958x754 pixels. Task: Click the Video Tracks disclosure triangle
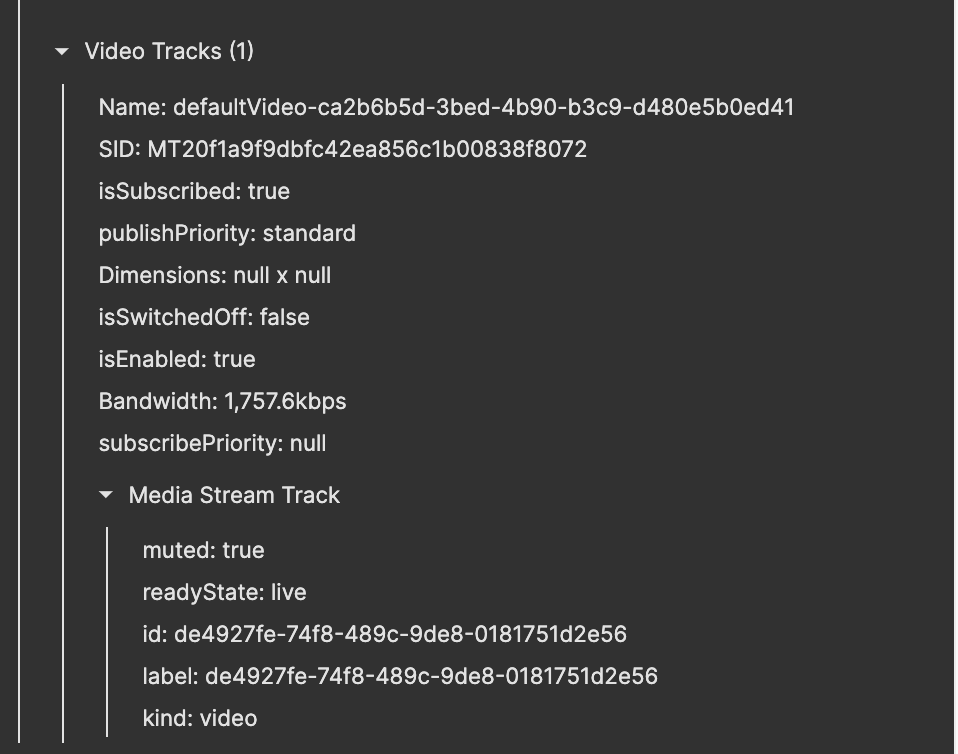pyautogui.click(x=62, y=51)
